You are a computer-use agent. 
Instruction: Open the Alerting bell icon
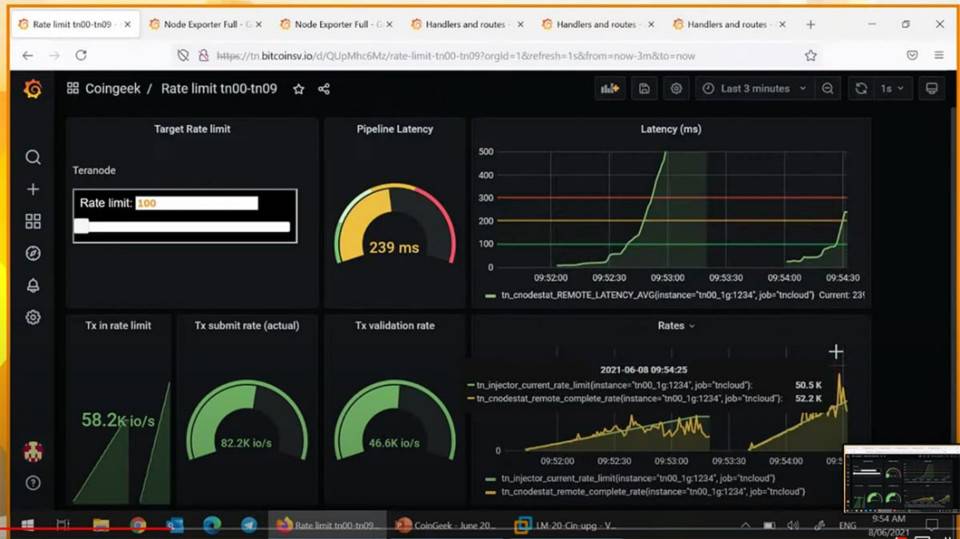[x=33, y=285]
